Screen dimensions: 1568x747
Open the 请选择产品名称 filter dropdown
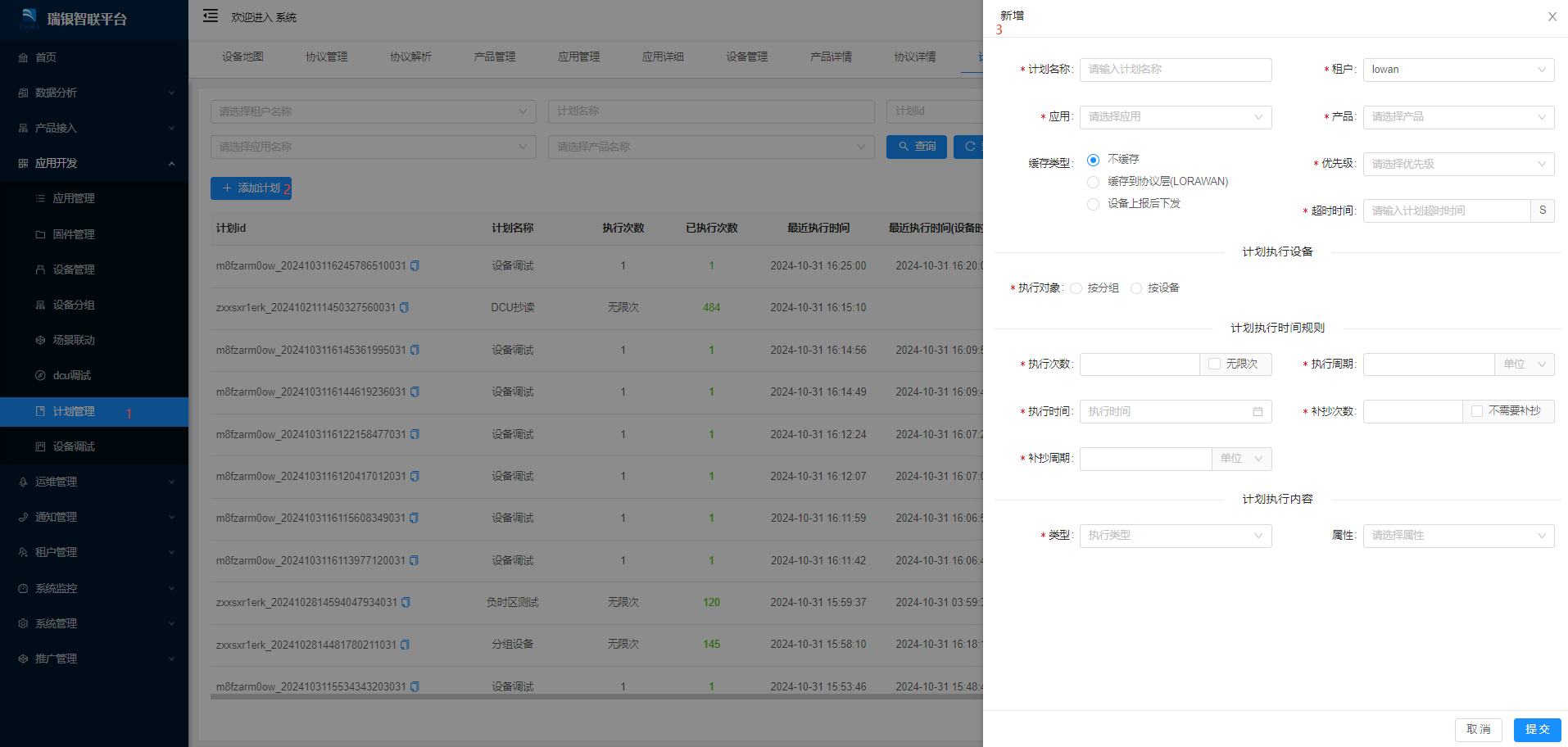(711, 147)
